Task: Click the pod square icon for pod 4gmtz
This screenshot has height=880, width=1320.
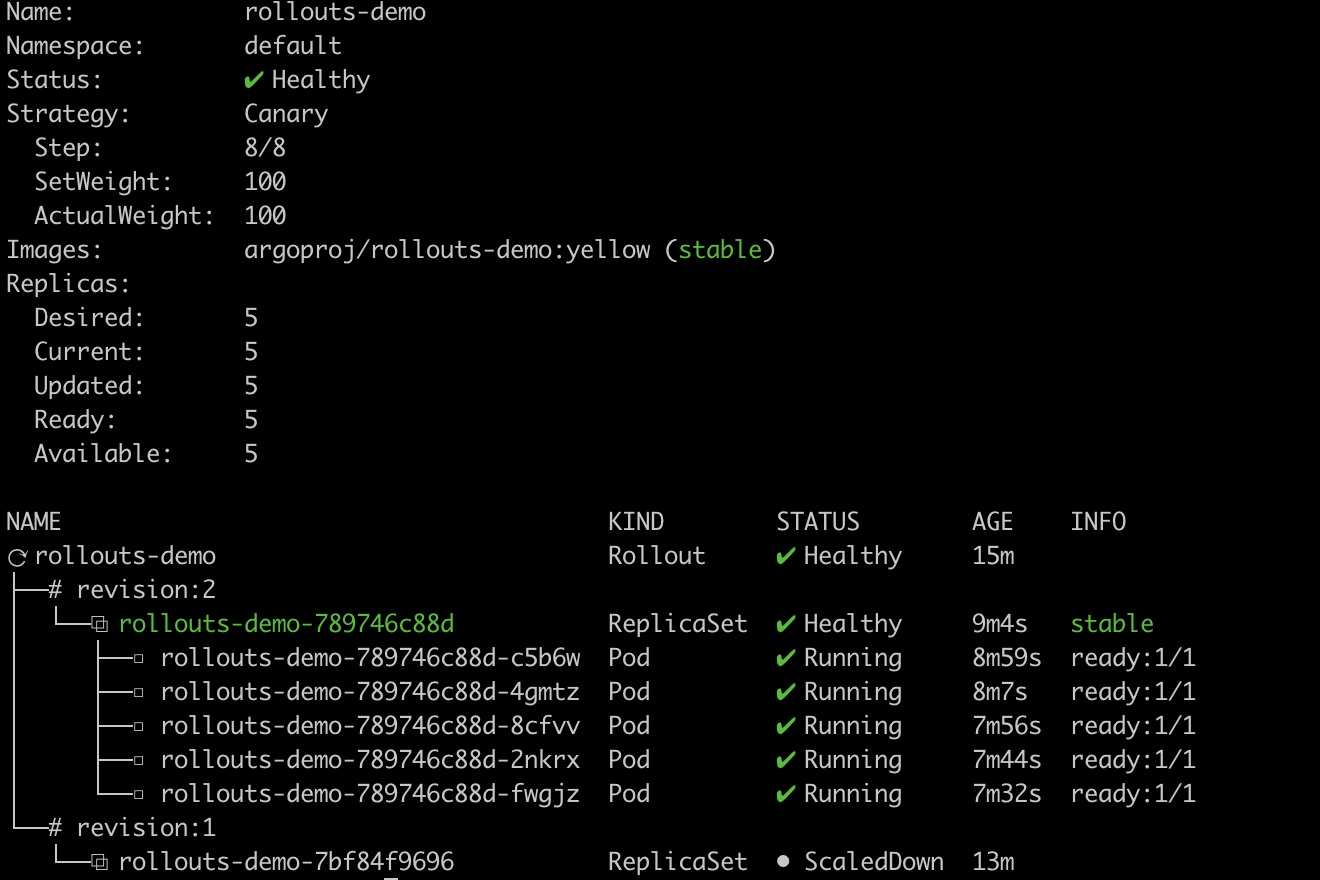Action: 139,693
